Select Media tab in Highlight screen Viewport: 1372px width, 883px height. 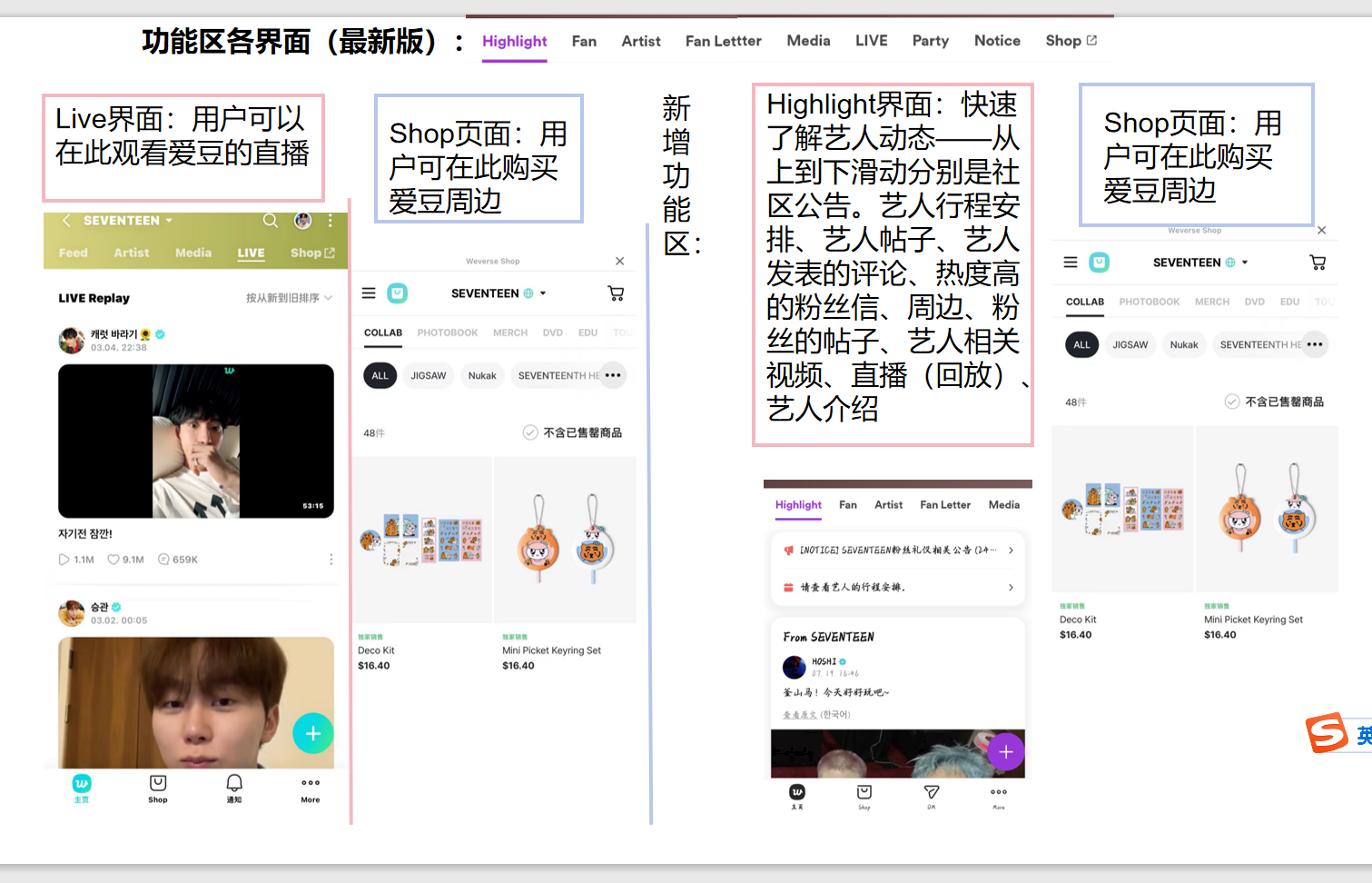1003,504
